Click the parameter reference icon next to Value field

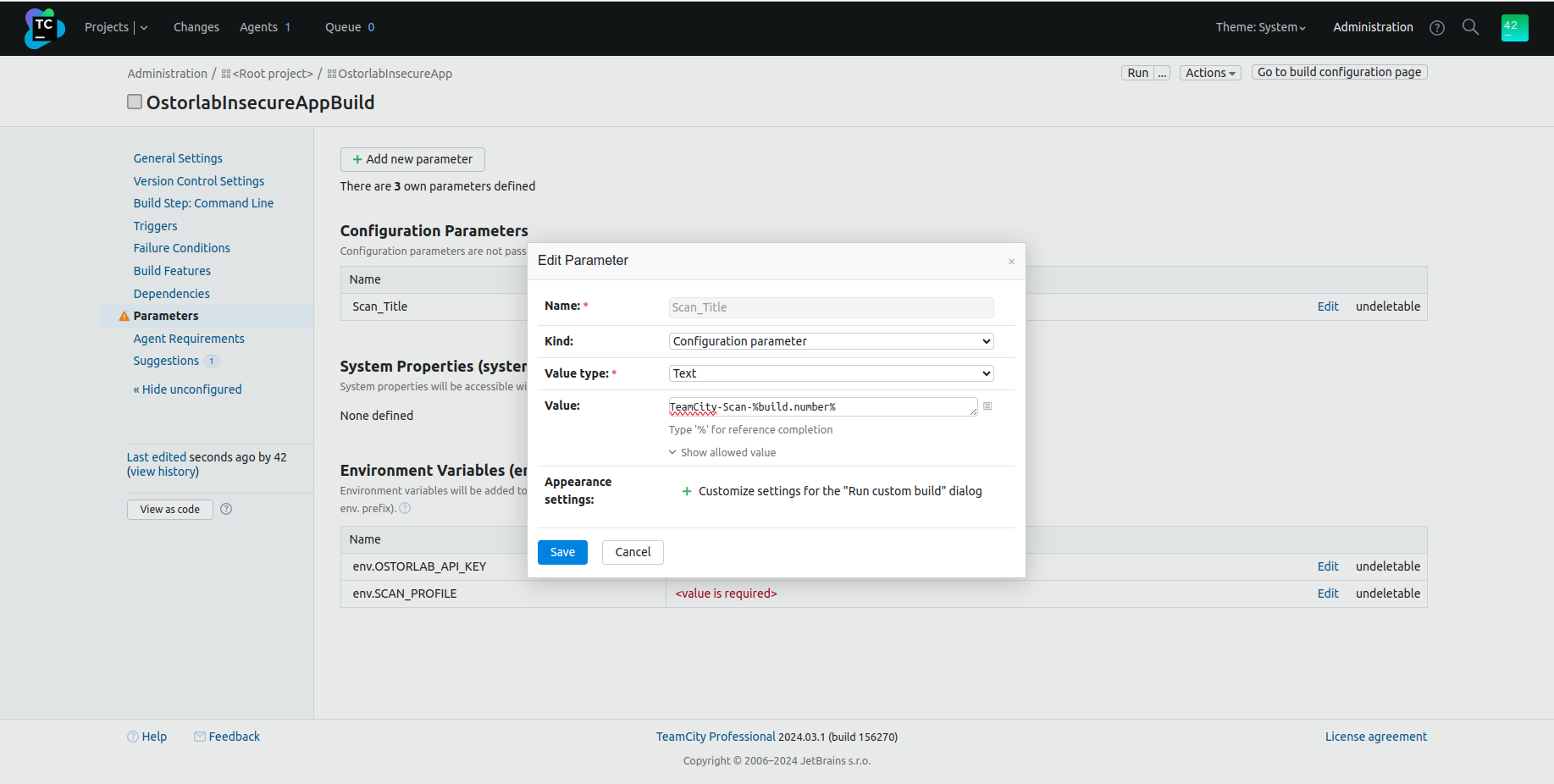(x=987, y=406)
